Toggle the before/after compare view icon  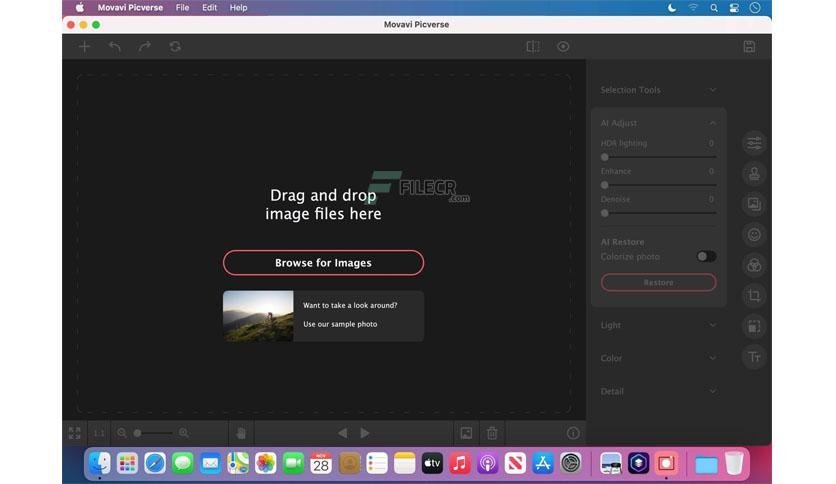coord(533,46)
